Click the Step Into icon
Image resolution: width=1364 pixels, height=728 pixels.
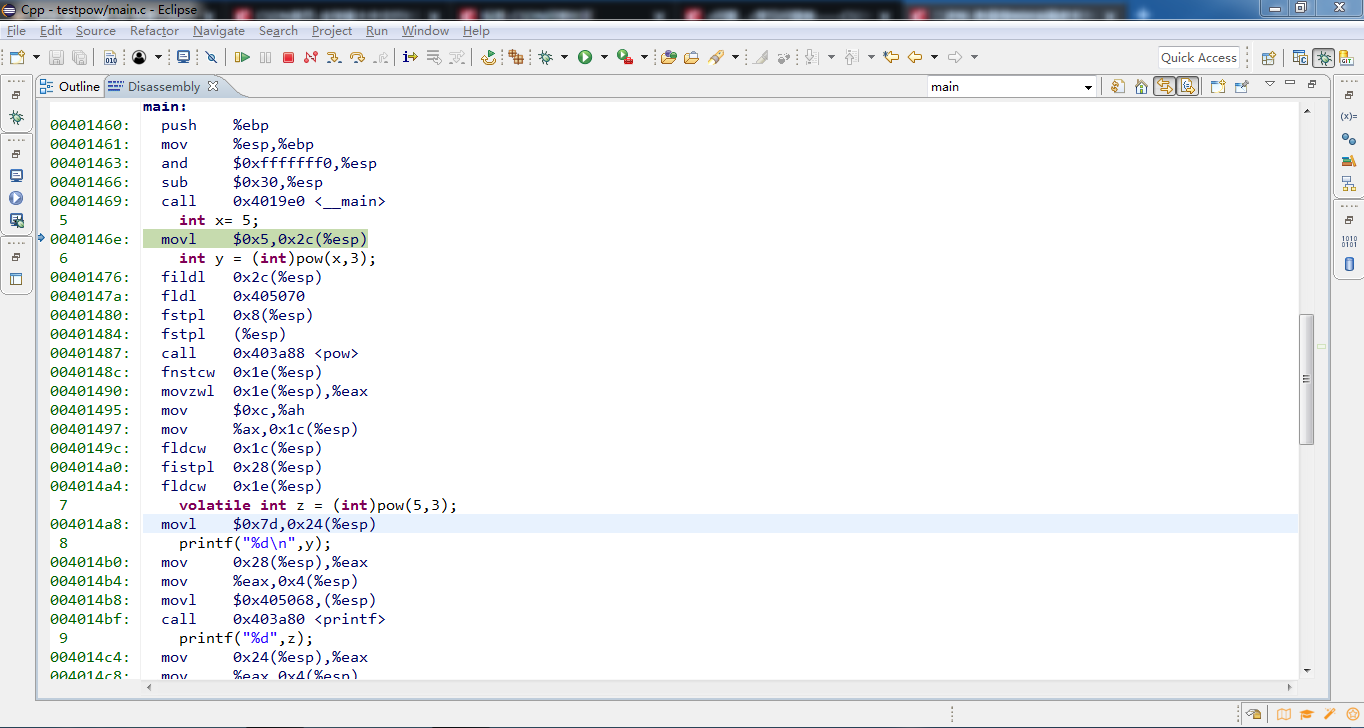(334, 58)
